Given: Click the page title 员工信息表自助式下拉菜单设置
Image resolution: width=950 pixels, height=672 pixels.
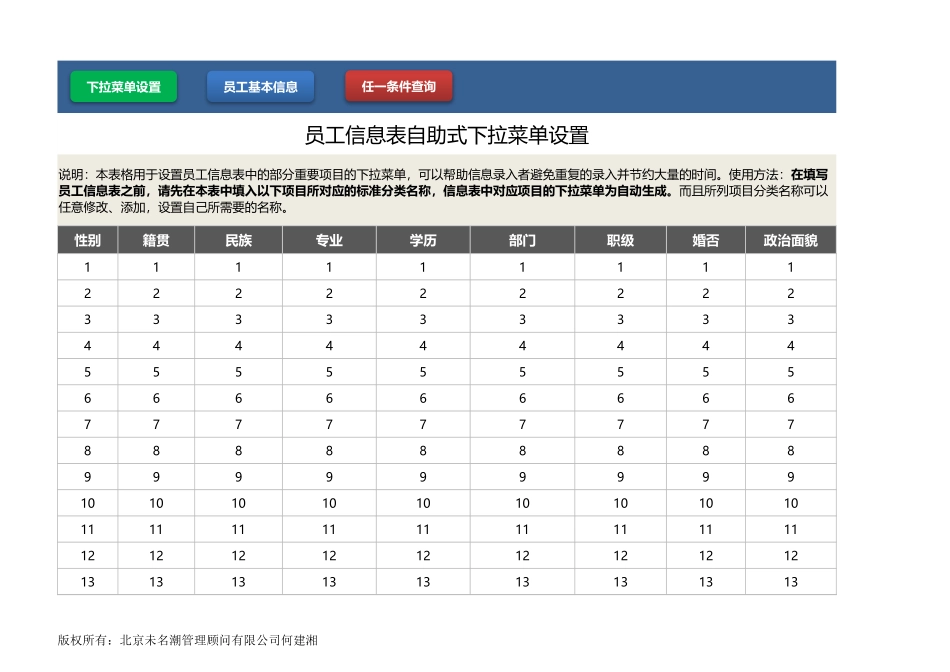Looking at the screenshot, I should (449, 130).
